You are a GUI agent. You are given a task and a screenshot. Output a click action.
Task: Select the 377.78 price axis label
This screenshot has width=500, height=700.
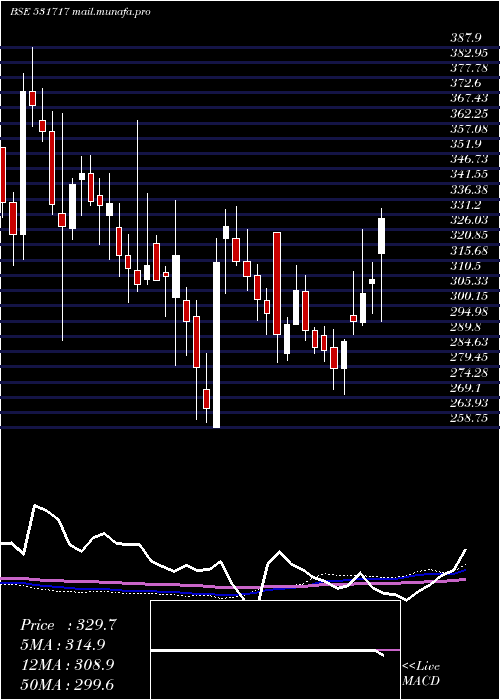tap(469, 68)
